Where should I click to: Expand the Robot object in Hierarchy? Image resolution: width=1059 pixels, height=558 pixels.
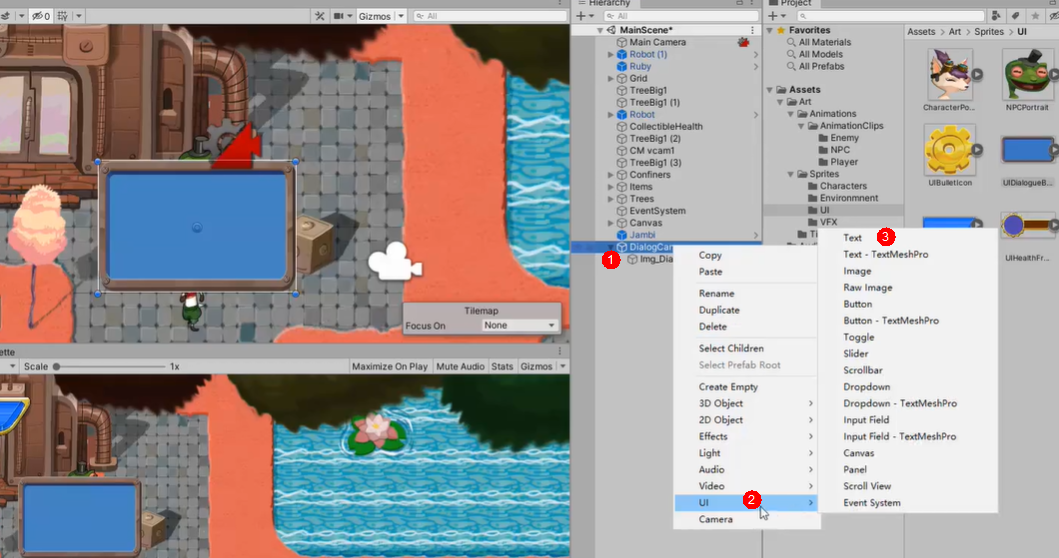pos(611,115)
